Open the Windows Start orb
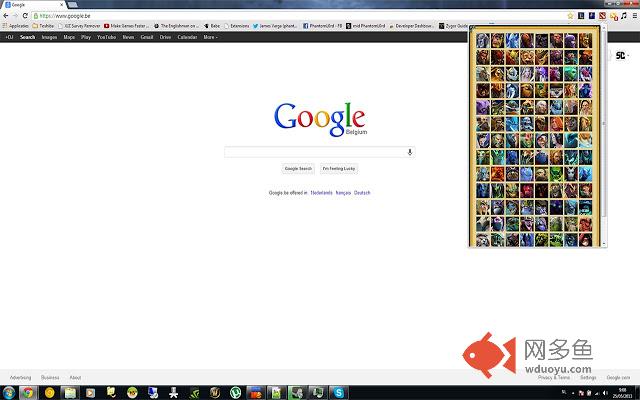The height and width of the screenshot is (400, 640). click(x=9, y=393)
